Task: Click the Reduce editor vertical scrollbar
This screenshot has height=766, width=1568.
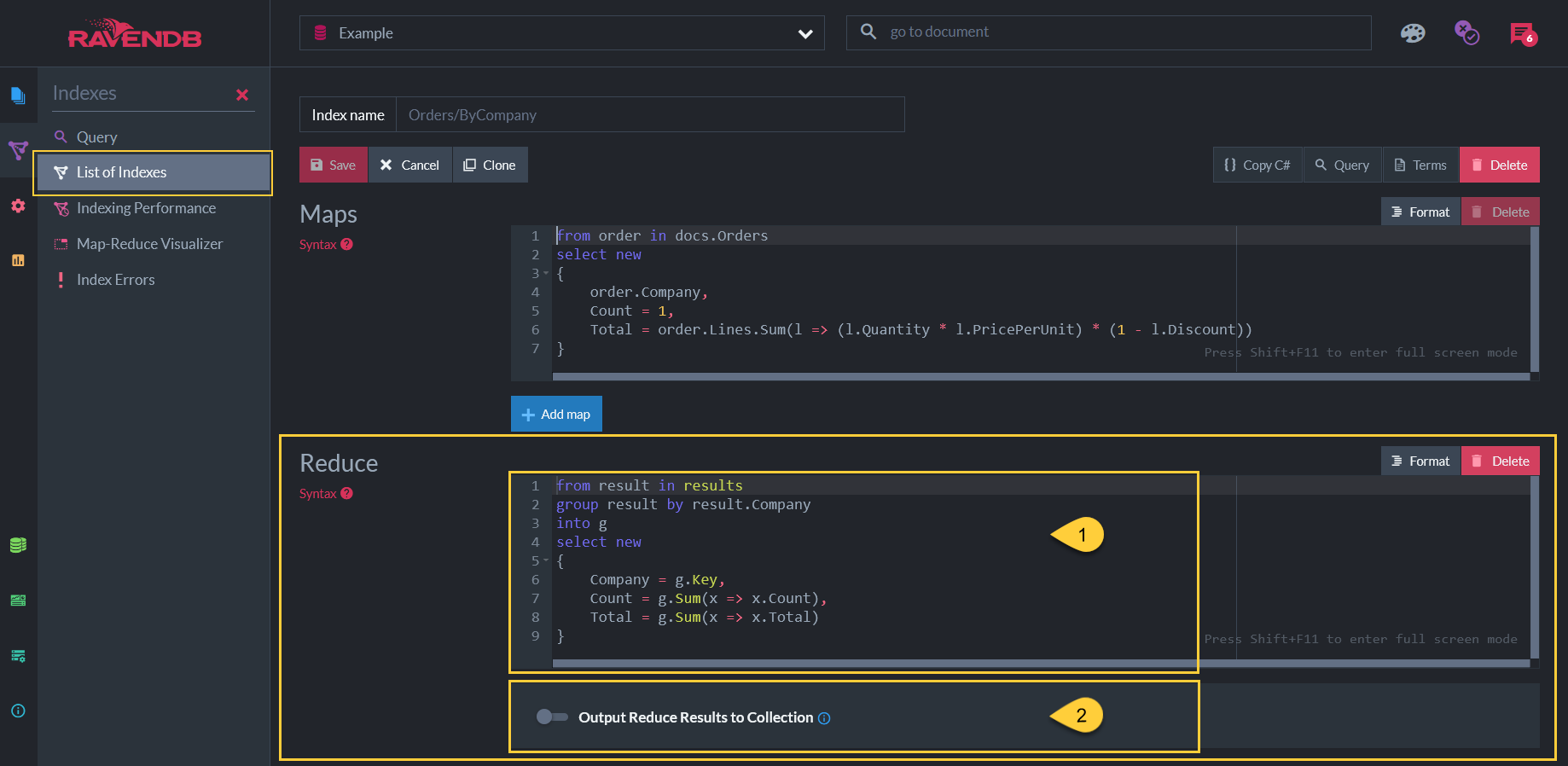Action: pyautogui.click(x=1535, y=566)
